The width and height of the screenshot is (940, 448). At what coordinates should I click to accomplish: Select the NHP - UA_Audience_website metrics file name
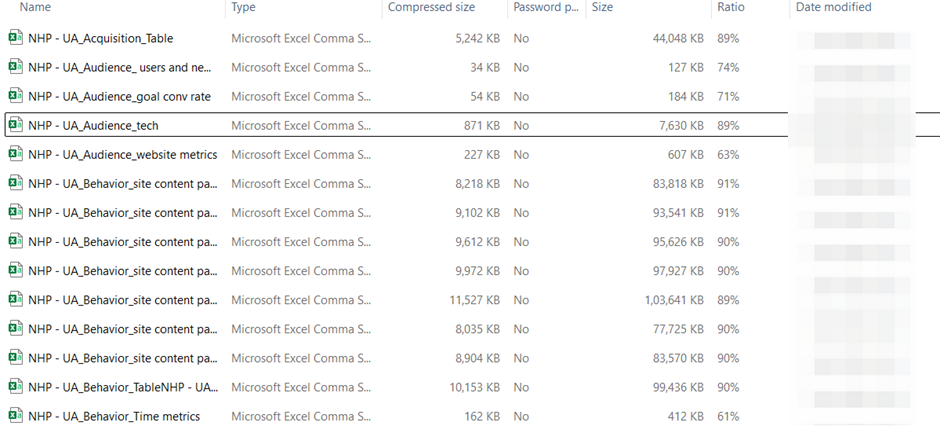[x=122, y=155]
